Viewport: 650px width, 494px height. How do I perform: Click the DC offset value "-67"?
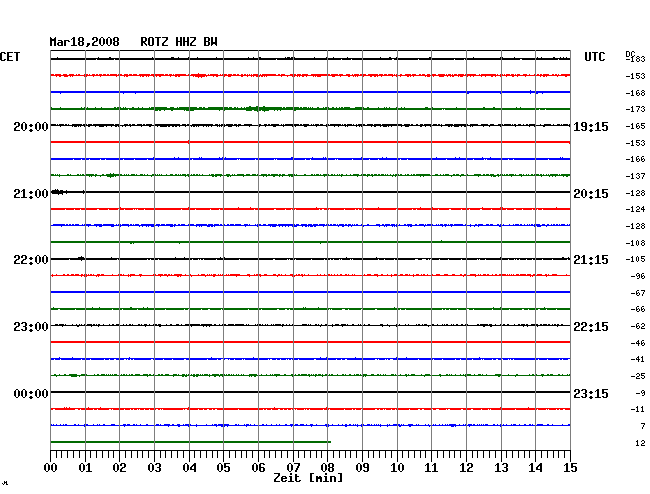click(638, 293)
